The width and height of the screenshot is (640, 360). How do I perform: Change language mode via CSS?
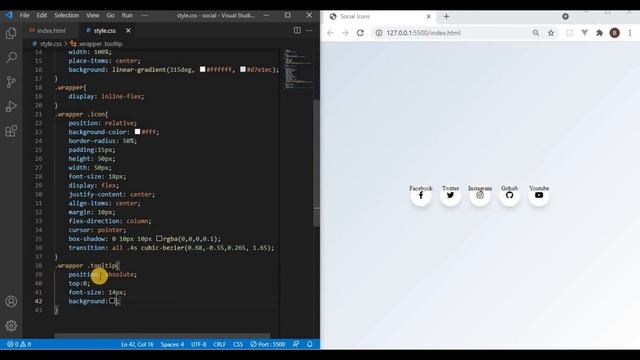click(x=238, y=344)
